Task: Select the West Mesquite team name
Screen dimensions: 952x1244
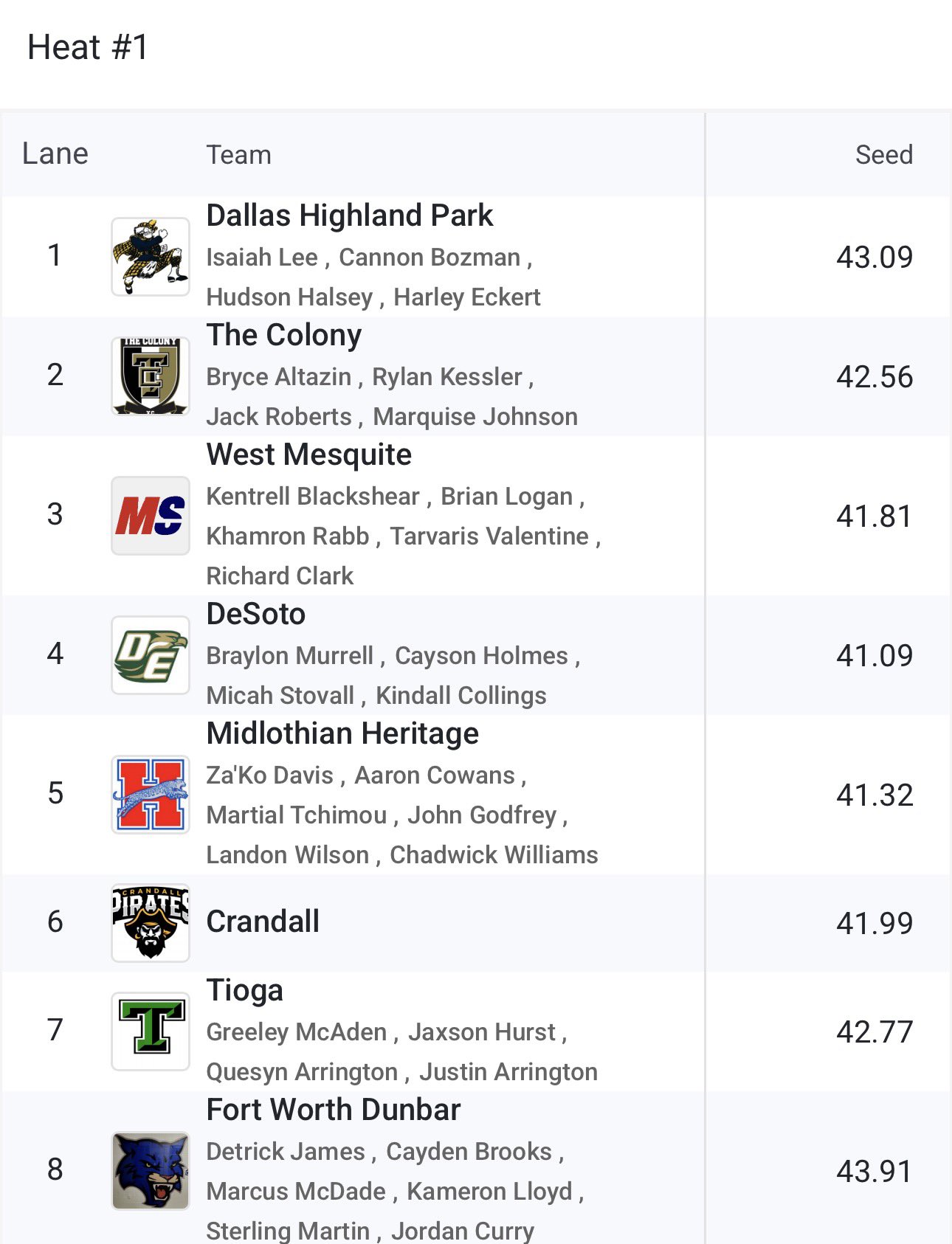Action: (308, 455)
